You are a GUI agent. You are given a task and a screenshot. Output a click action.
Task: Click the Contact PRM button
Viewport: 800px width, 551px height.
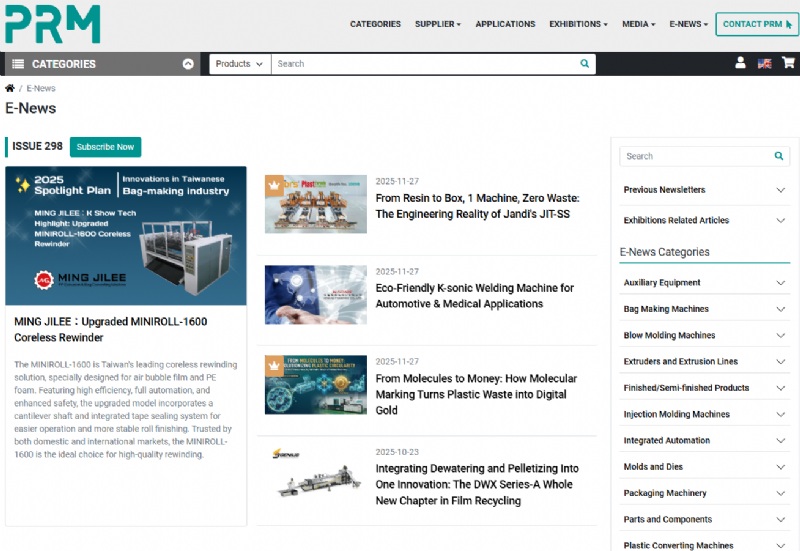tap(756, 24)
